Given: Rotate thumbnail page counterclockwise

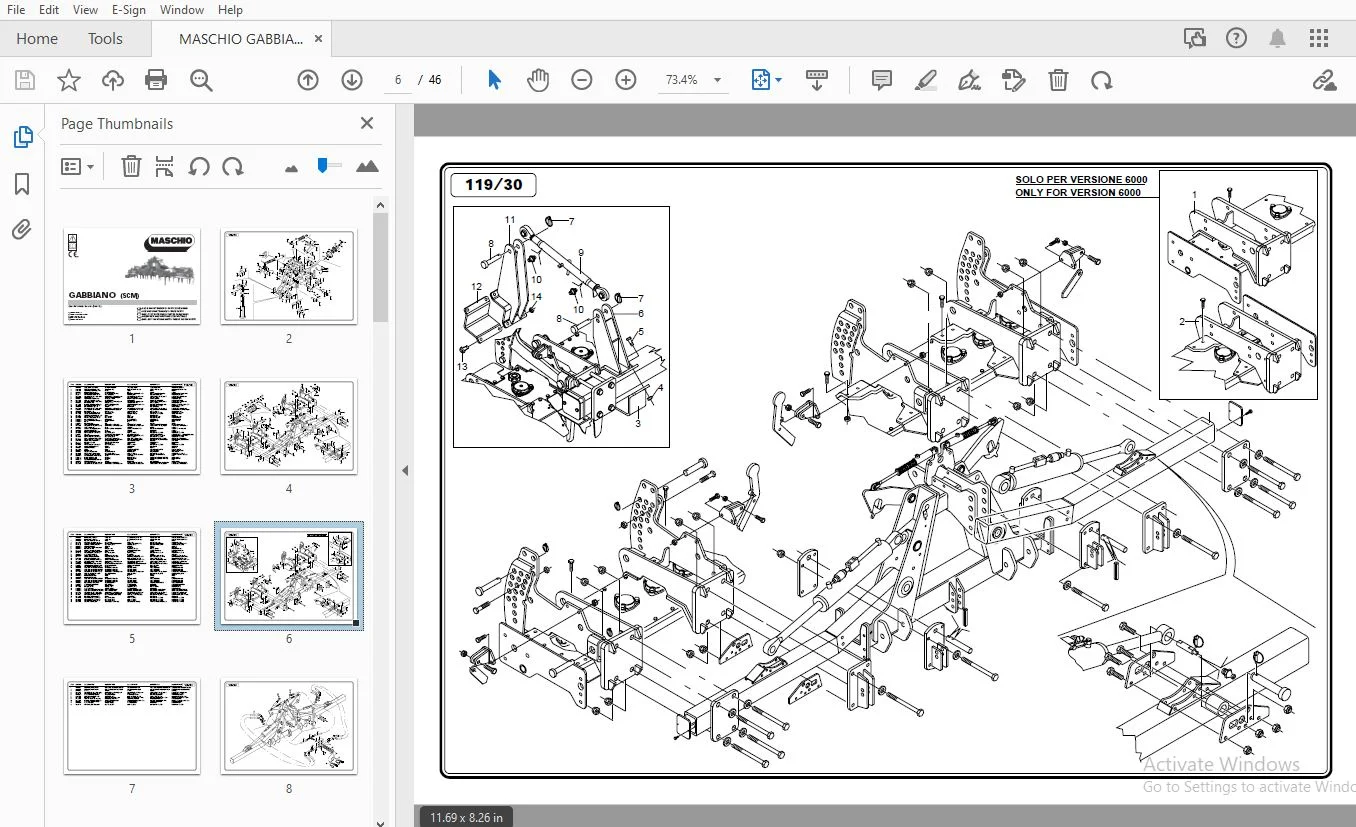Looking at the screenshot, I should click(199, 166).
